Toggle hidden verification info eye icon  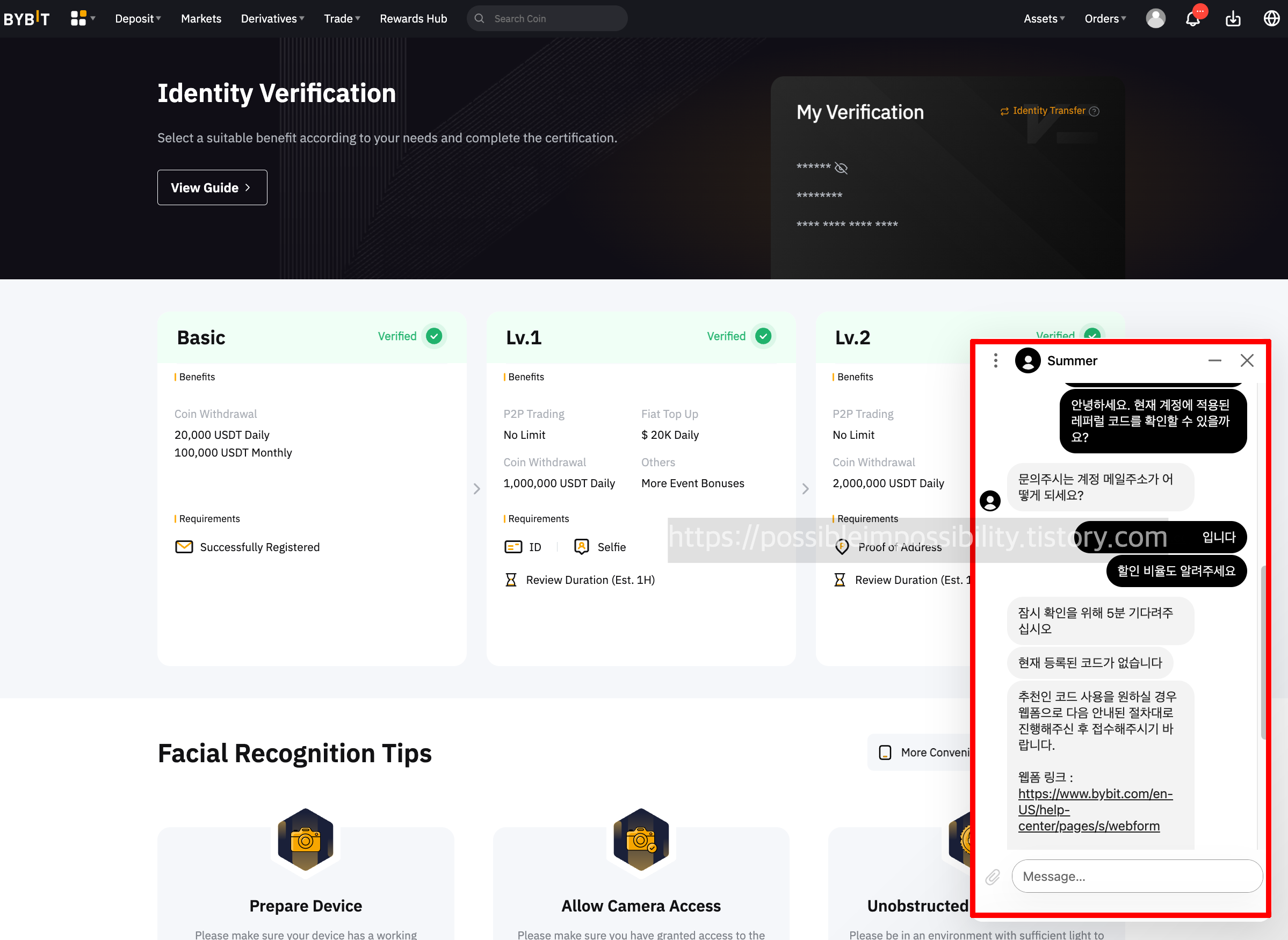click(841, 168)
